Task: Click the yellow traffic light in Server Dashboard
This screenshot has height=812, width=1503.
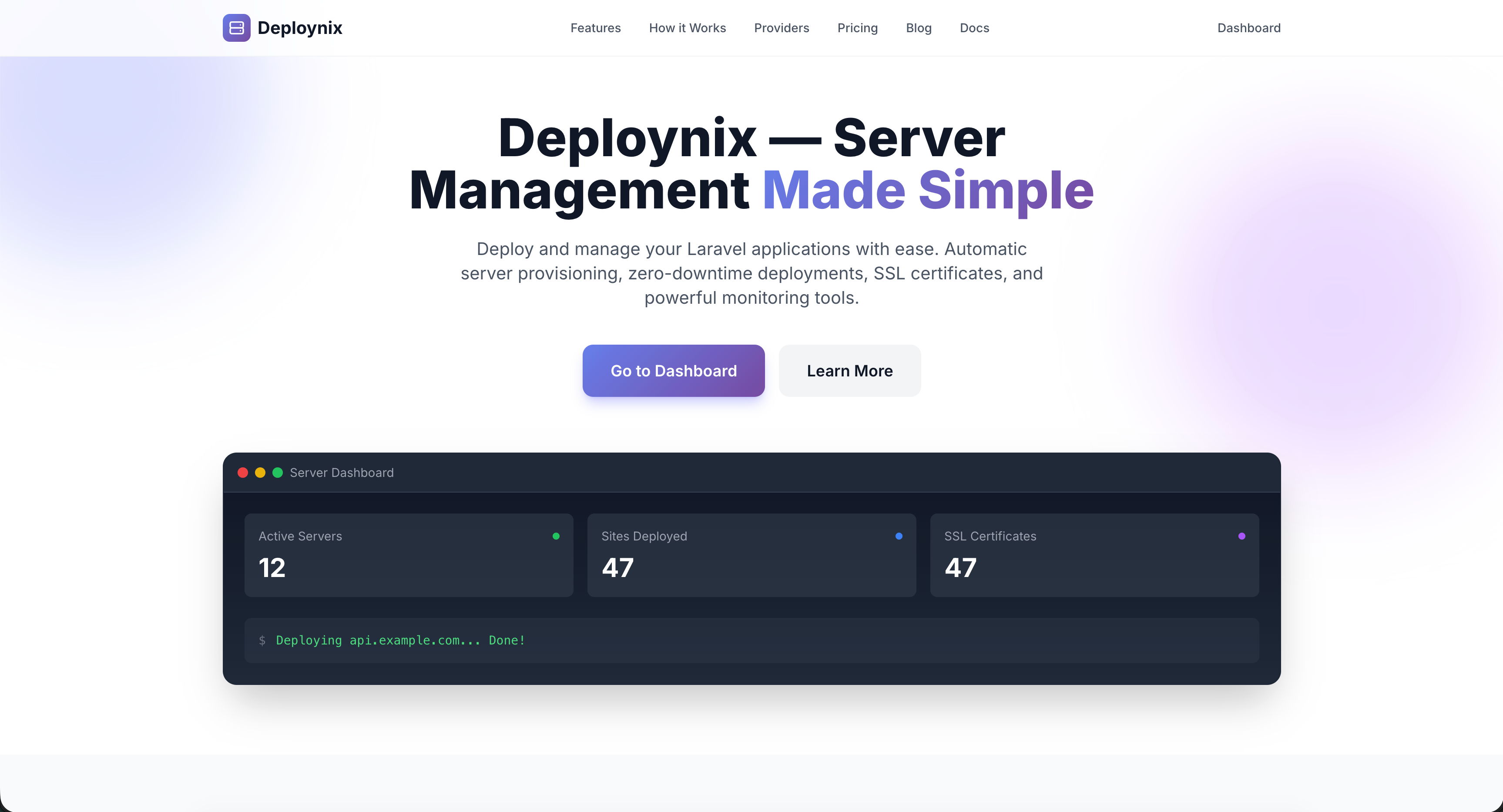Action: pyautogui.click(x=260, y=473)
